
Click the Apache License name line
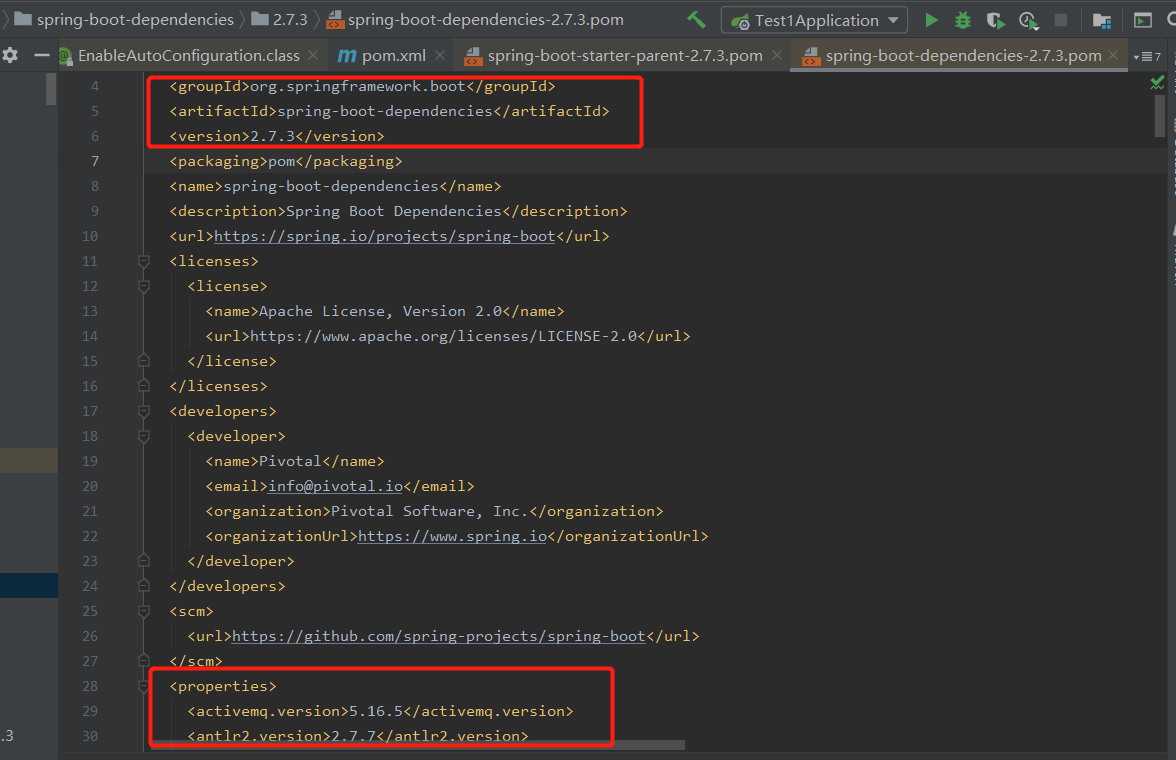coord(385,311)
